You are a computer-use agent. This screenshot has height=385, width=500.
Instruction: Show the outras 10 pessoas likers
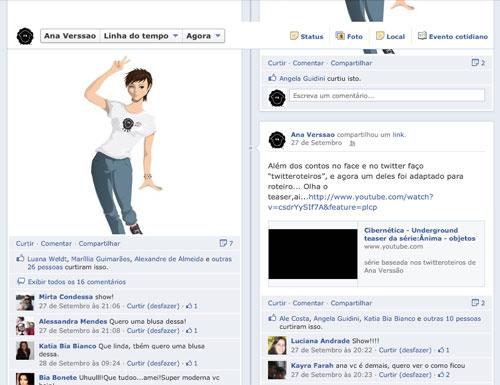[x=452, y=319]
